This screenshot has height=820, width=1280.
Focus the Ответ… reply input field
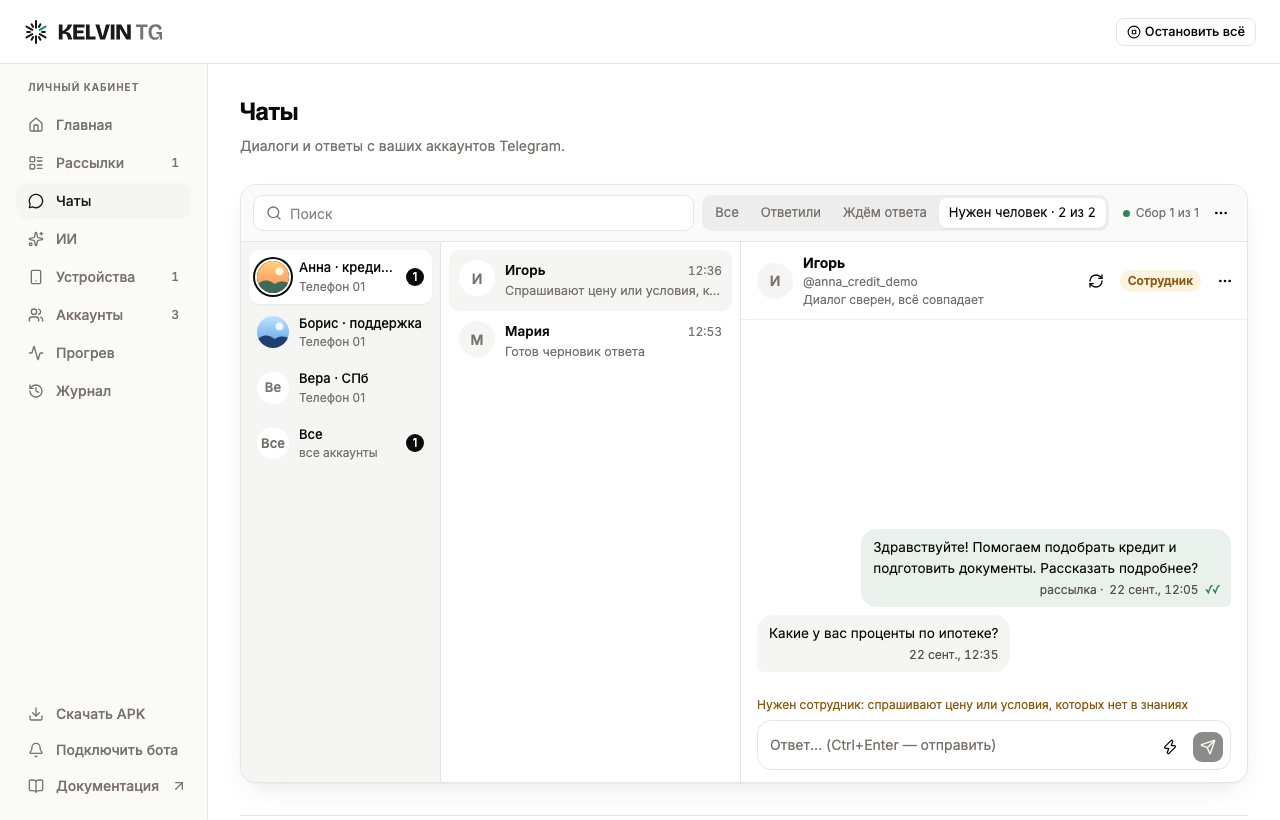pyautogui.click(x=958, y=745)
